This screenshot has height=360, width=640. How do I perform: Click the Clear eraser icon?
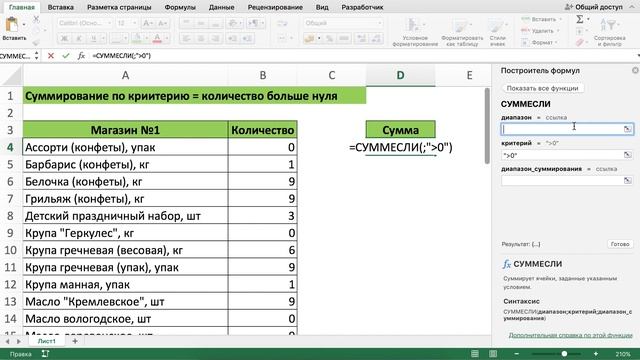(580, 42)
